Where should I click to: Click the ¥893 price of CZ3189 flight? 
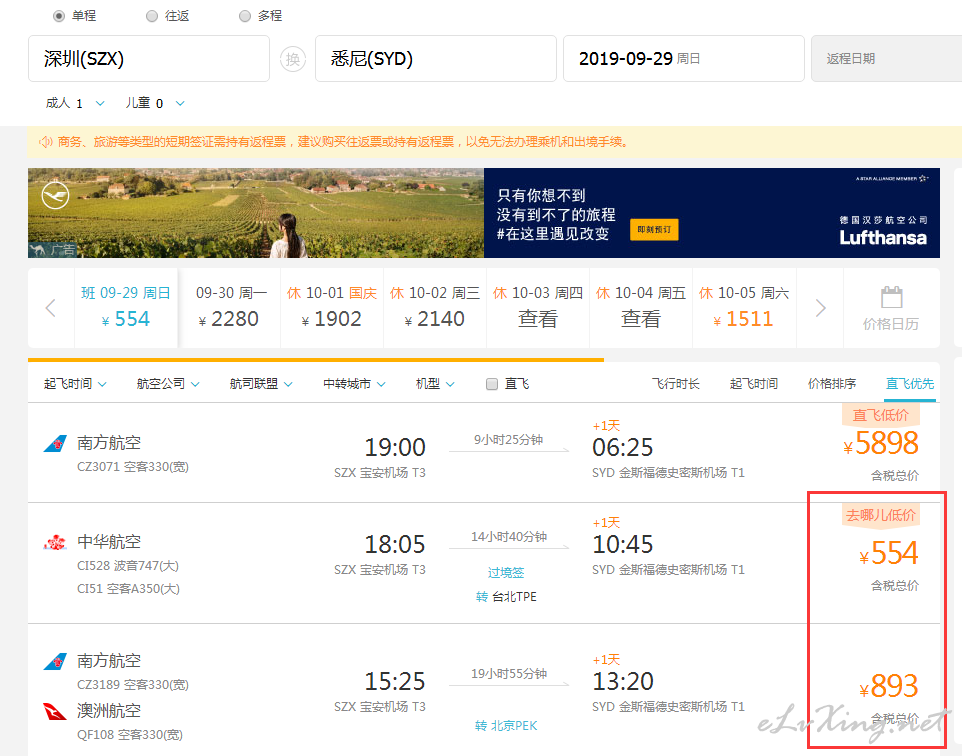click(x=889, y=686)
